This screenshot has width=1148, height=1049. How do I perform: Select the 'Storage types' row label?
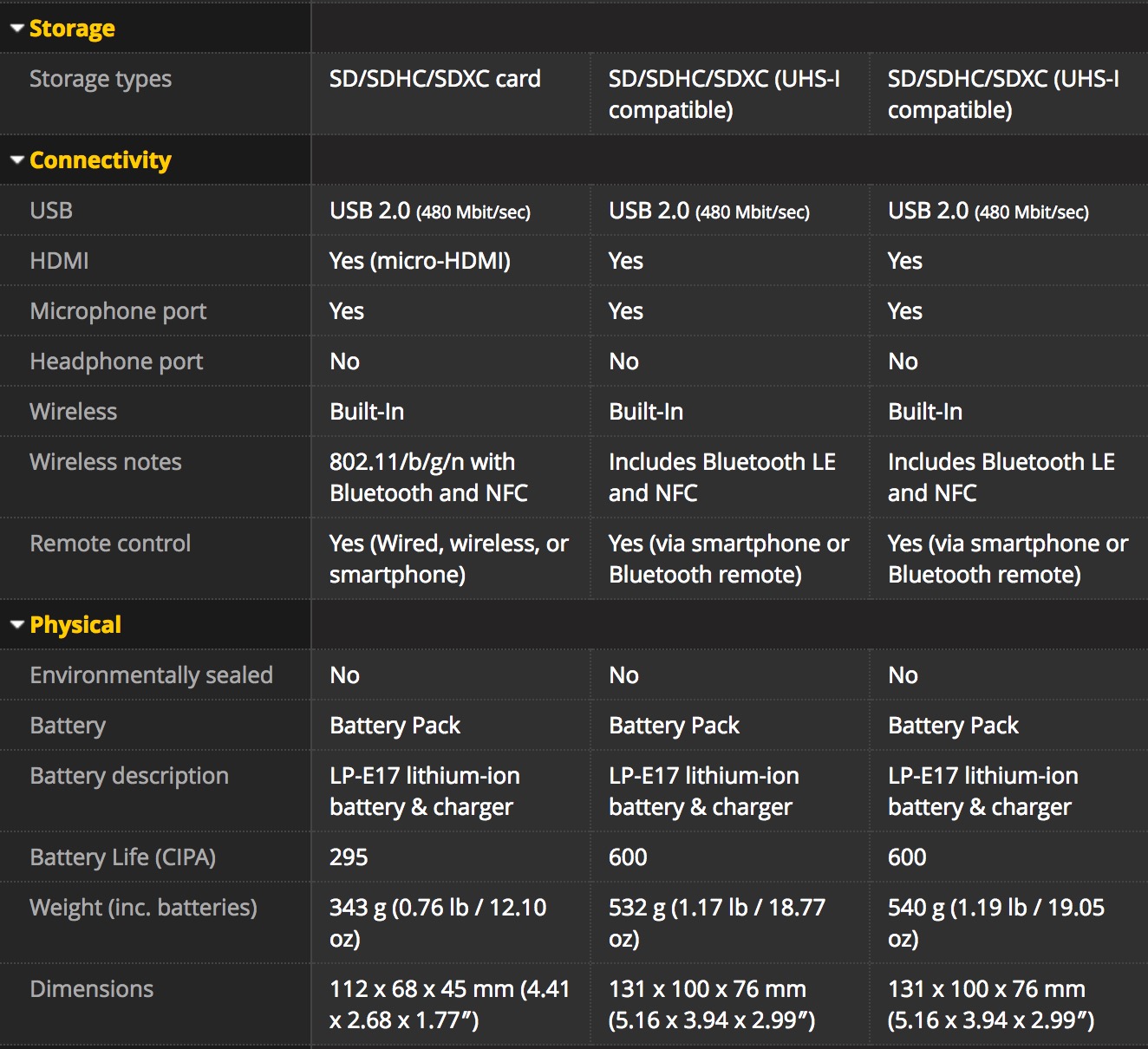pyautogui.click(x=101, y=79)
